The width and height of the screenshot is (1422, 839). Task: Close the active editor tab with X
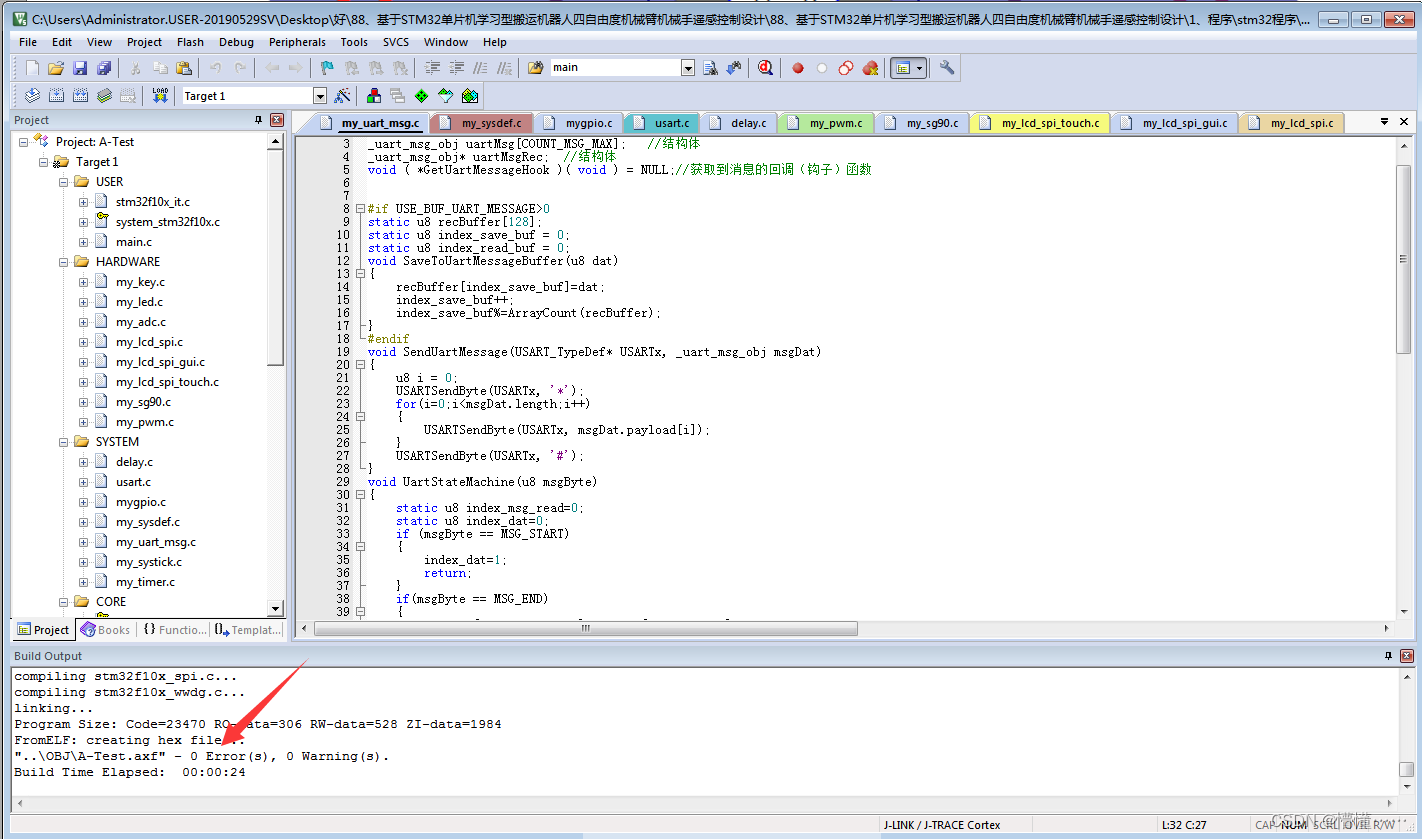tap(1406, 122)
